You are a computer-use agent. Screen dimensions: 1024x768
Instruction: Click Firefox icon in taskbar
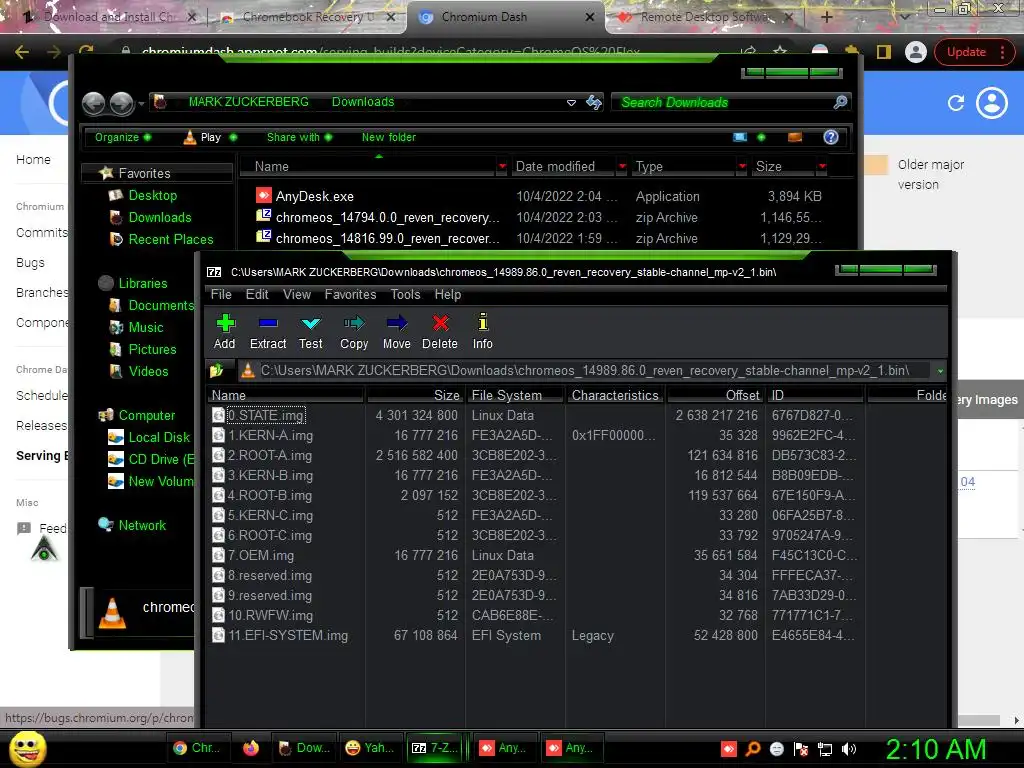pos(251,748)
